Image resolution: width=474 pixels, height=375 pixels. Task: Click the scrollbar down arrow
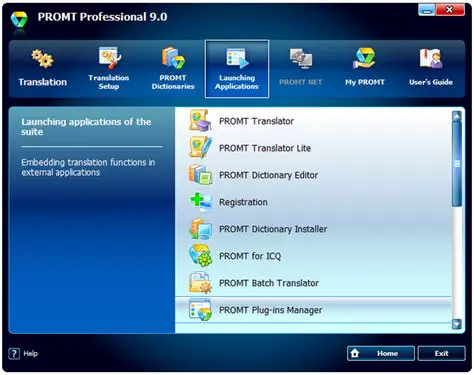[457, 324]
